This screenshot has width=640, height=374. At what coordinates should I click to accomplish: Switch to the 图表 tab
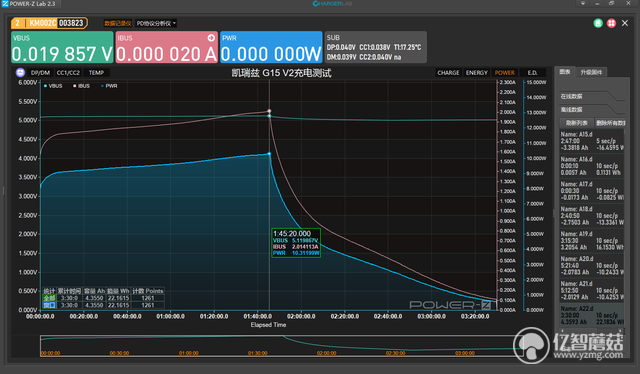click(x=564, y=72)
